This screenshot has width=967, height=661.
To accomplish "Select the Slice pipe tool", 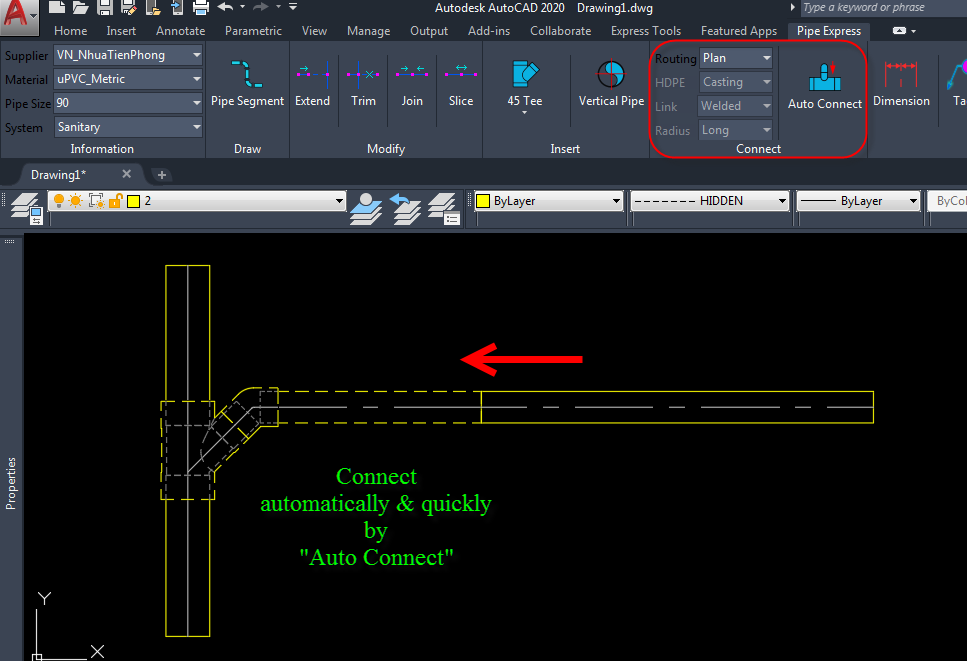I will (x=461, y=83).
